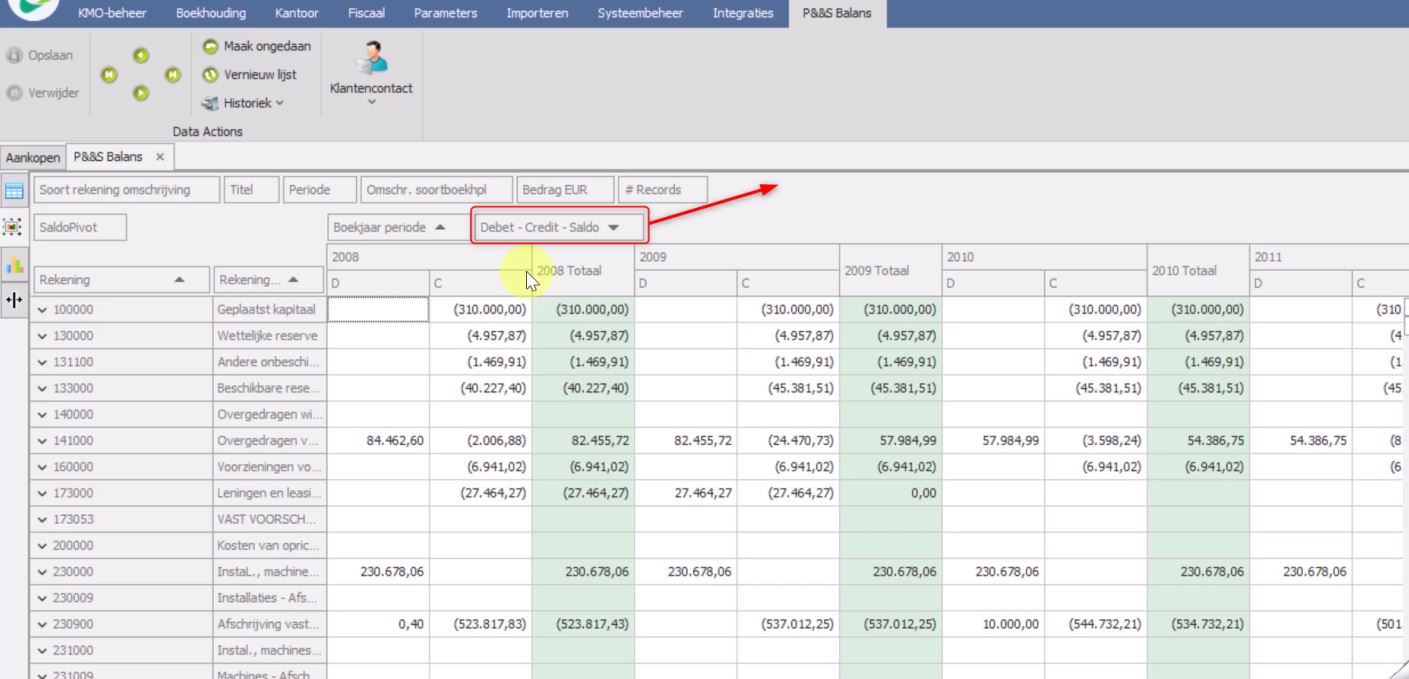Open the Systeembeheer menu

tap(641, 13)
